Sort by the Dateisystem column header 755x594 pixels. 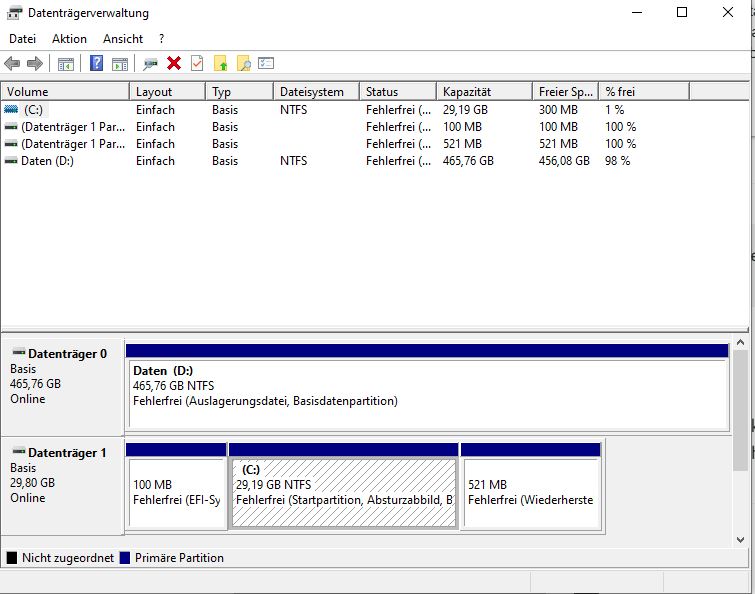point(316,91)
